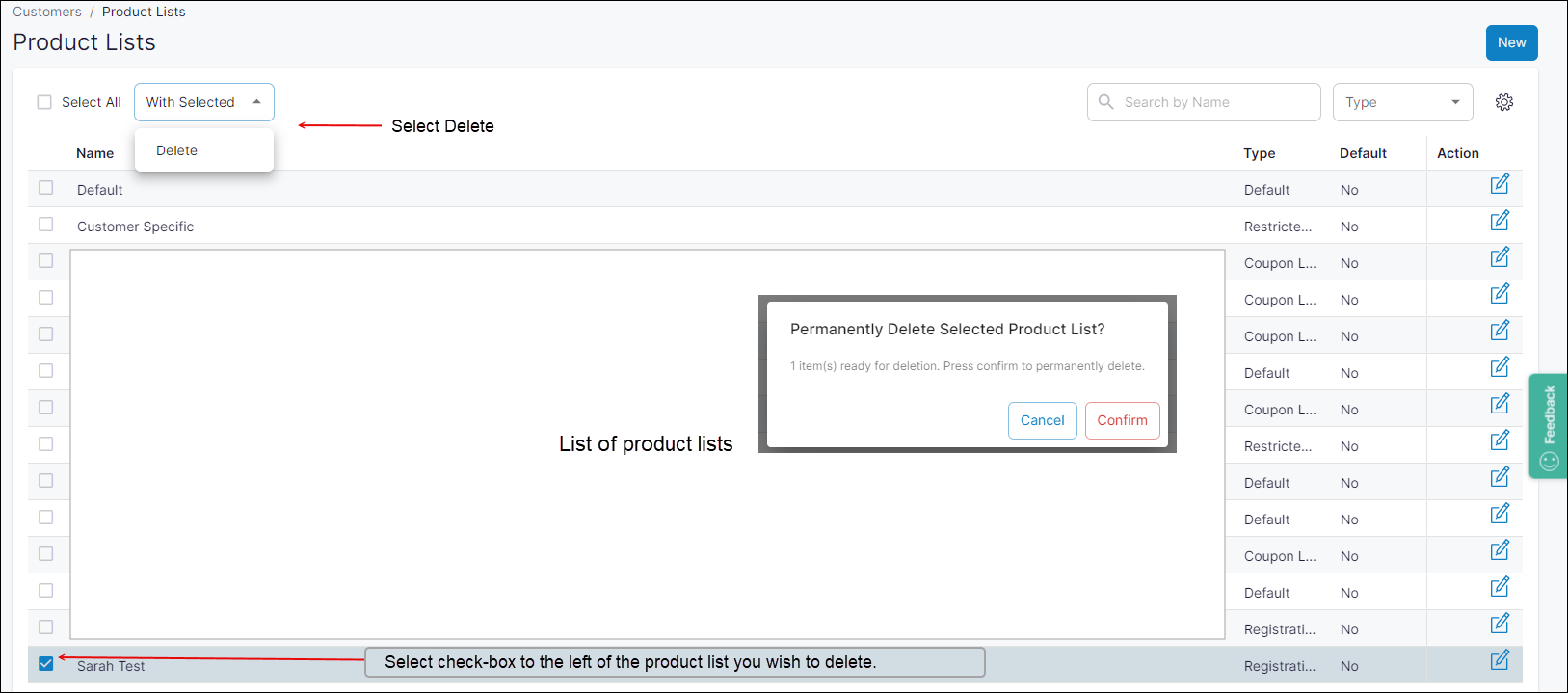Tick the Default row checkbox
This screenshot has width=1568, height=693.
[45, 188]
